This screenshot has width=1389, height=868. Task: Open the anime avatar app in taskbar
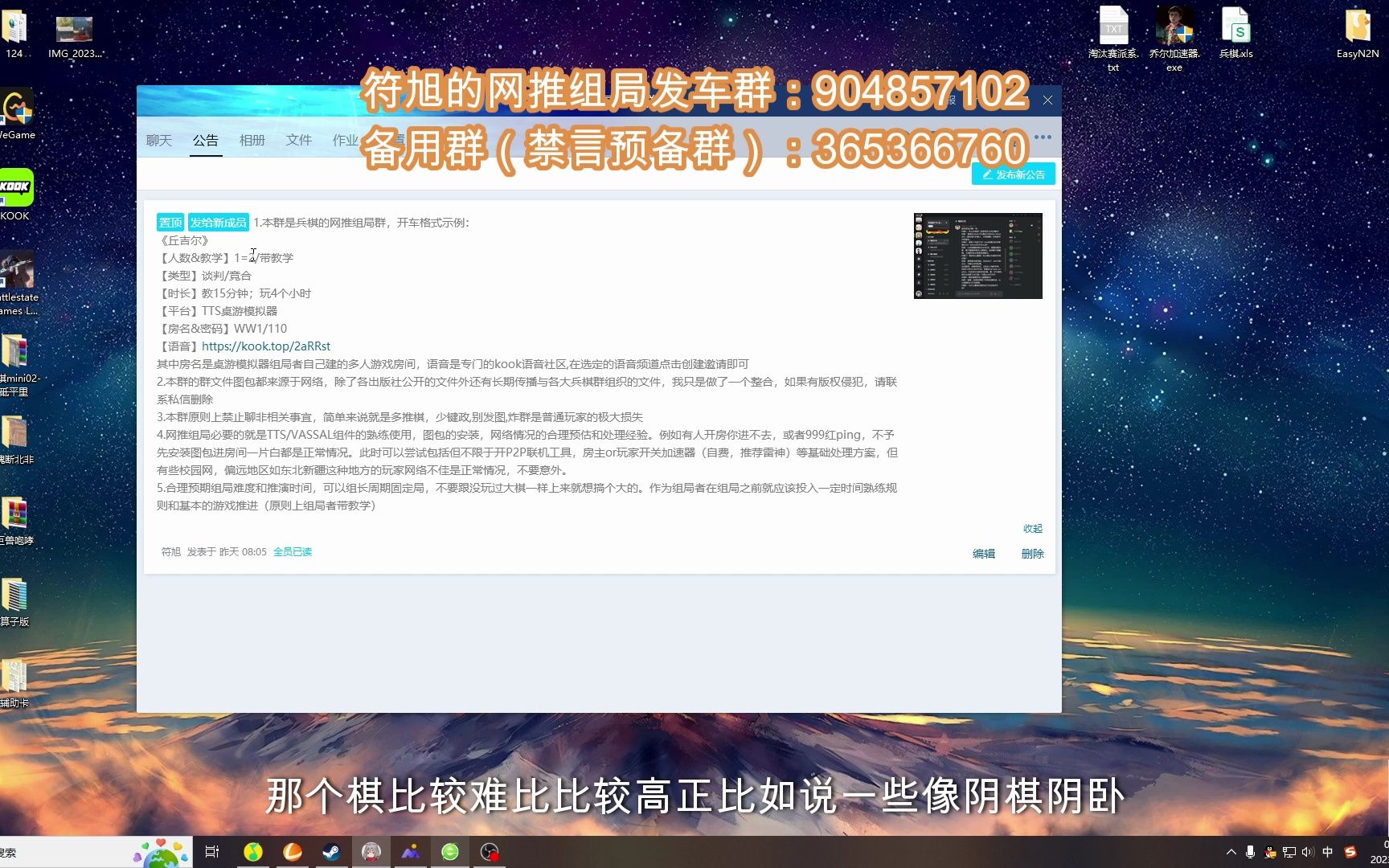371,852
